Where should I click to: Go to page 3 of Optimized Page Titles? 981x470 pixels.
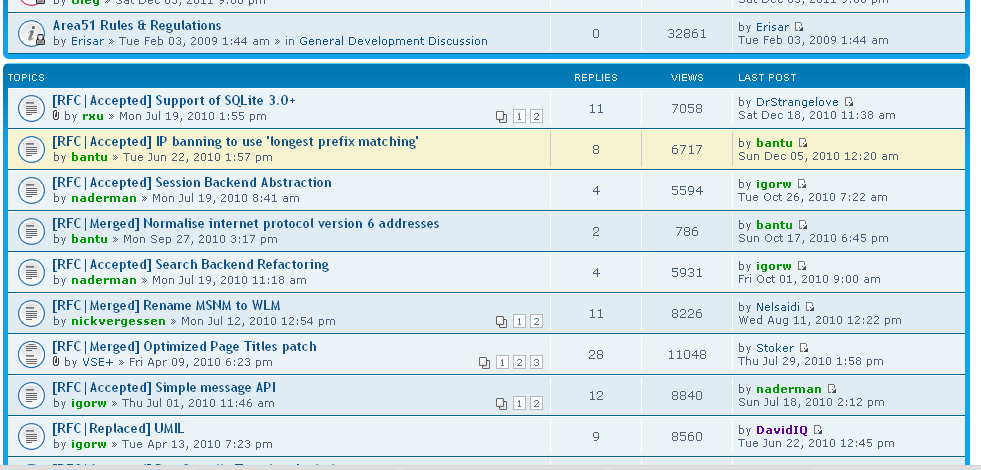click(x=536, y=362)
